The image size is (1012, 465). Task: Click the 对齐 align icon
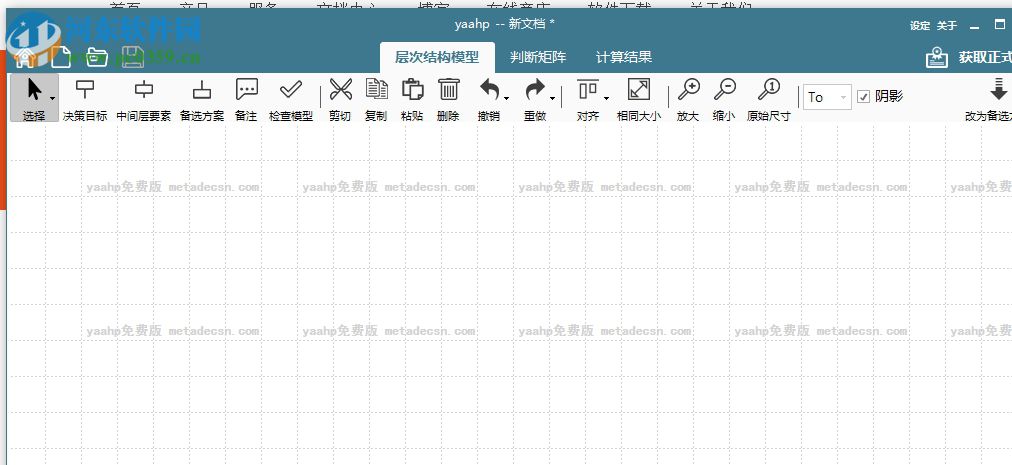coord(587,89)
